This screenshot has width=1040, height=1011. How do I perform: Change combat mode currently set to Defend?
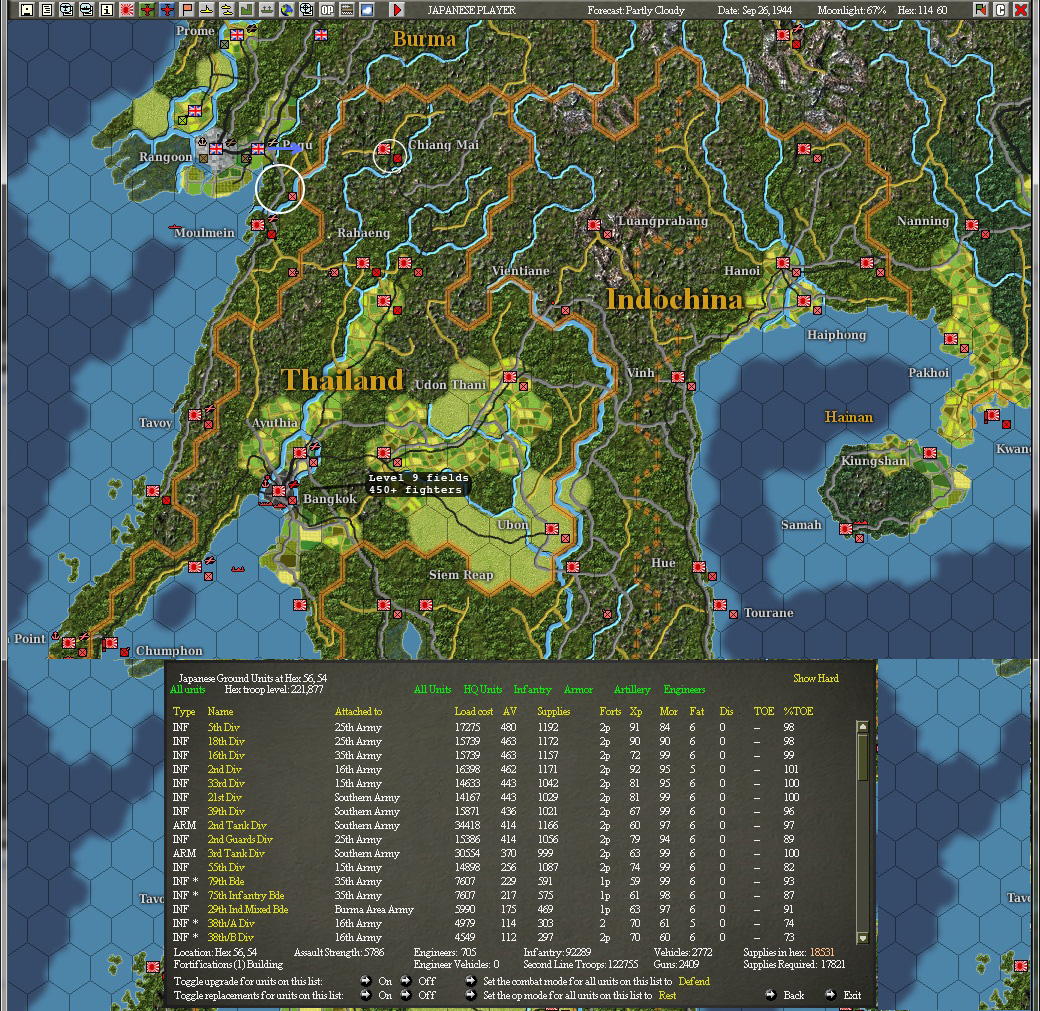(x=694, y=981)
